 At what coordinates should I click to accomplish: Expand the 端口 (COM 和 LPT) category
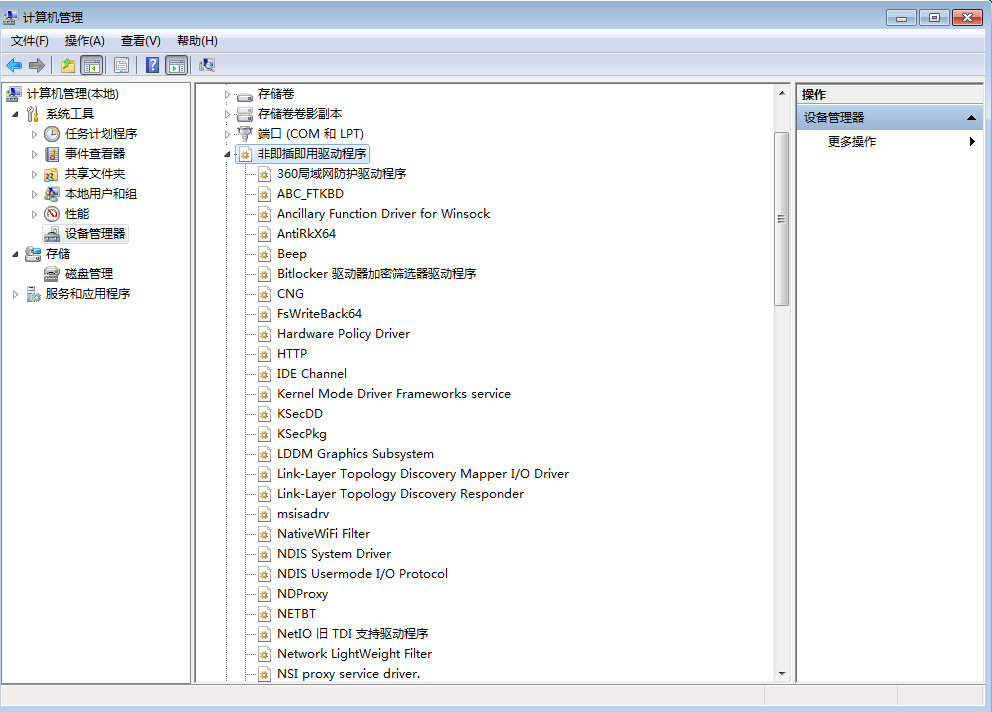click(227, 134)
